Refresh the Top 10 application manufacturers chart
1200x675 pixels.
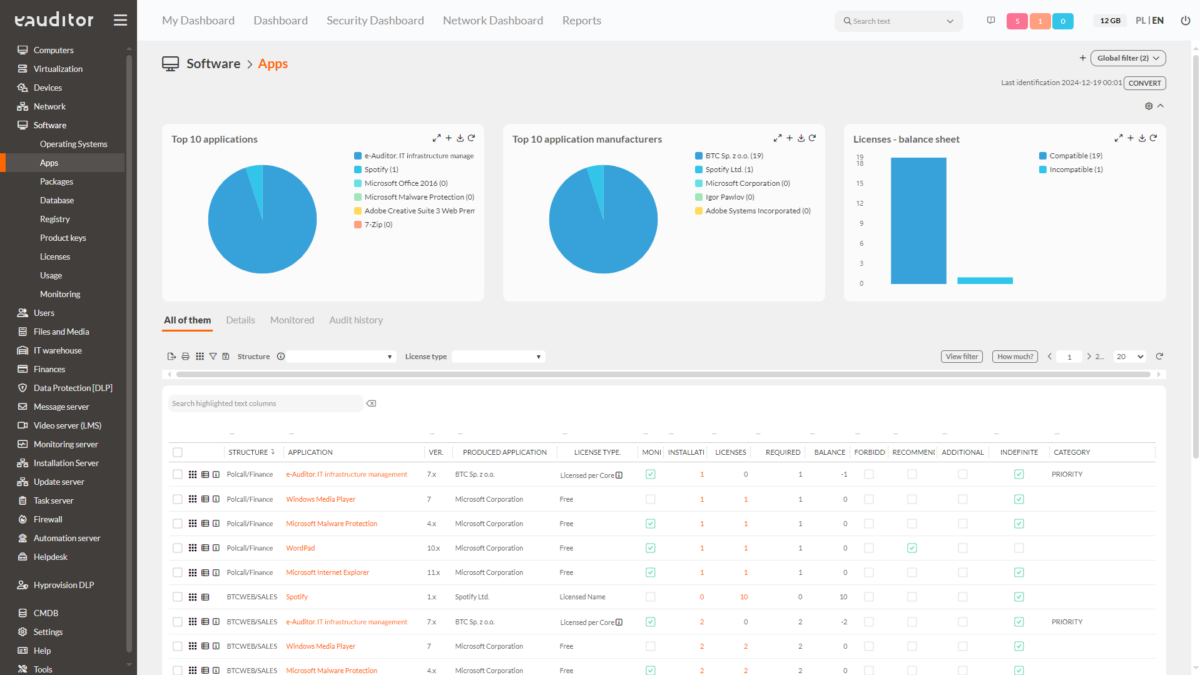[812, 138]
